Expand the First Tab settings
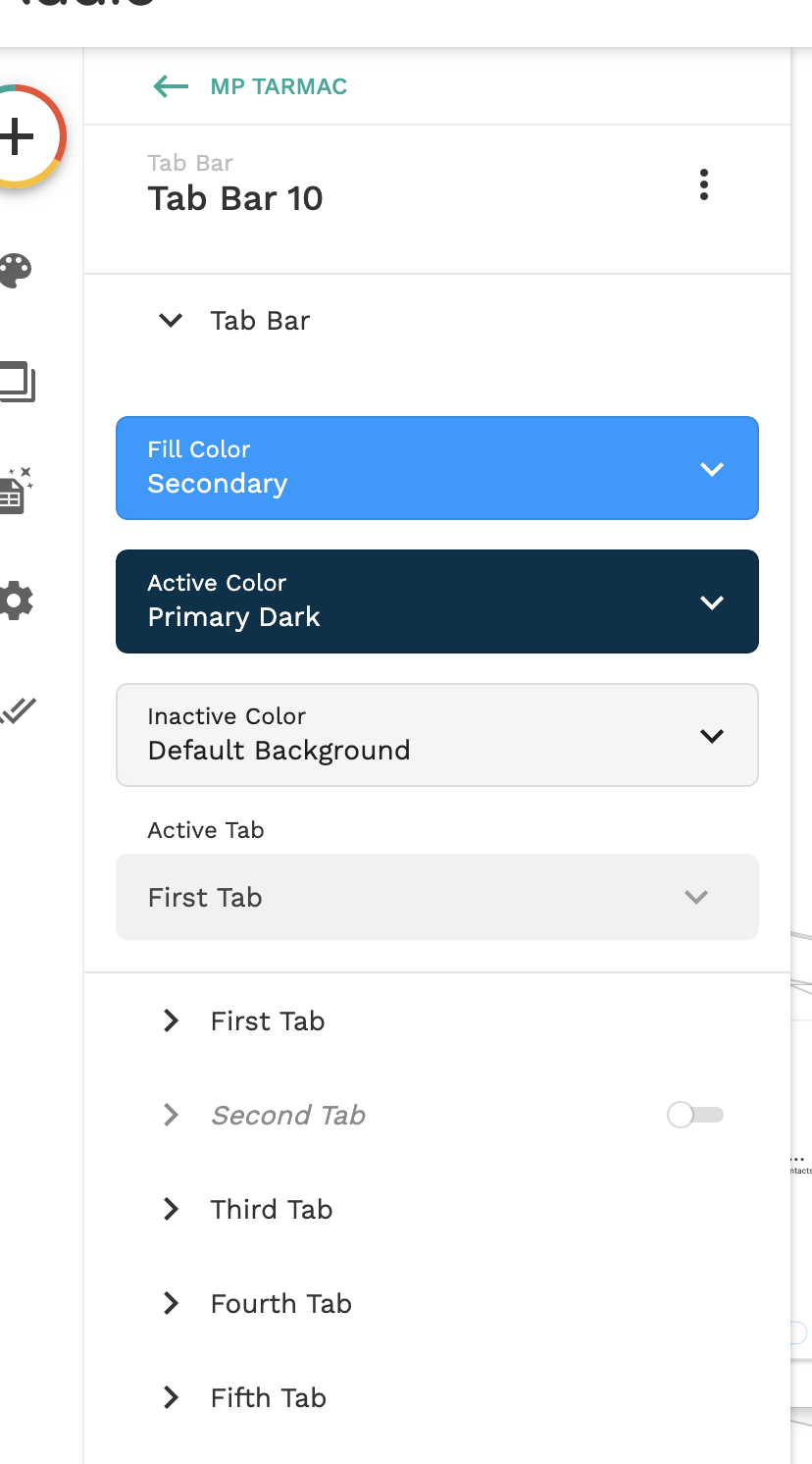Screen dimensions: 812x1464 171,1021
